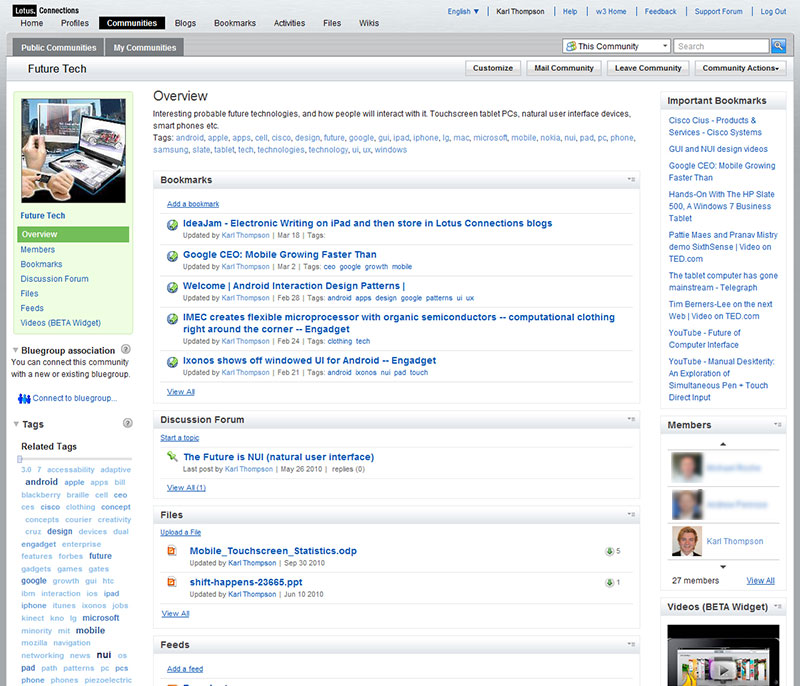Image resolution: width=800 pixels, height=686 pixels.
Task: Click globe icon beside Android Interaction Design Patterns
Action: coord(172,287)
